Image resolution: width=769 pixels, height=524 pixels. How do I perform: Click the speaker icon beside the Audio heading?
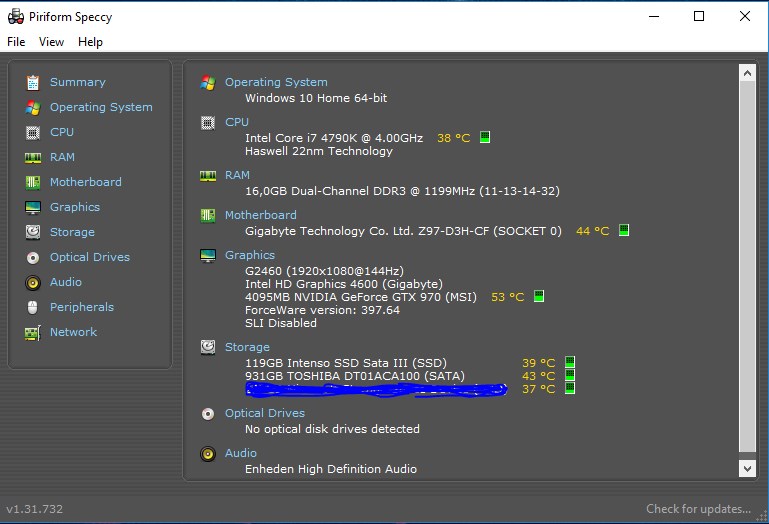point(208,454)
